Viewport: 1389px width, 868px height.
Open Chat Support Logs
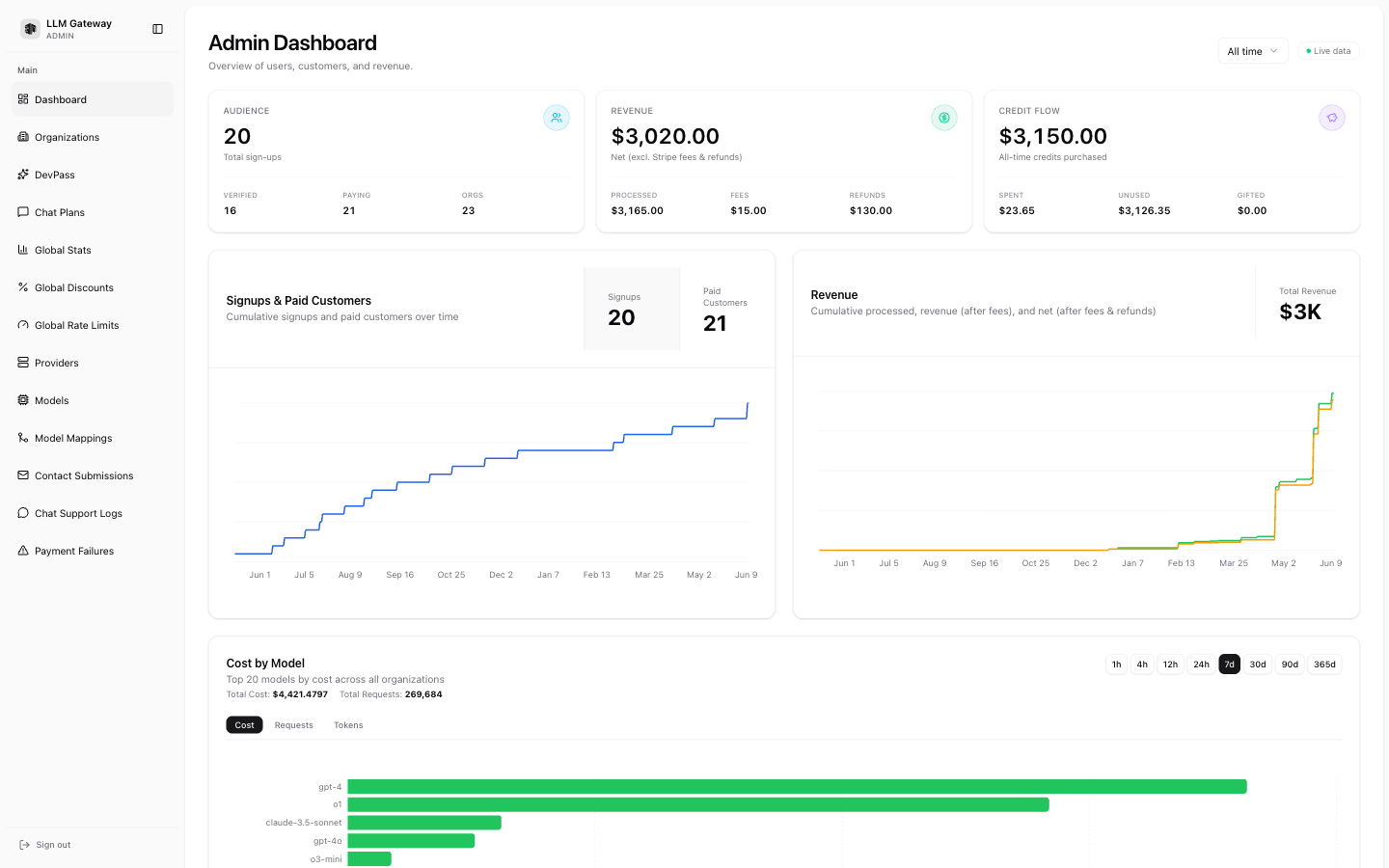pyautogui.click(x=93, y=513)
